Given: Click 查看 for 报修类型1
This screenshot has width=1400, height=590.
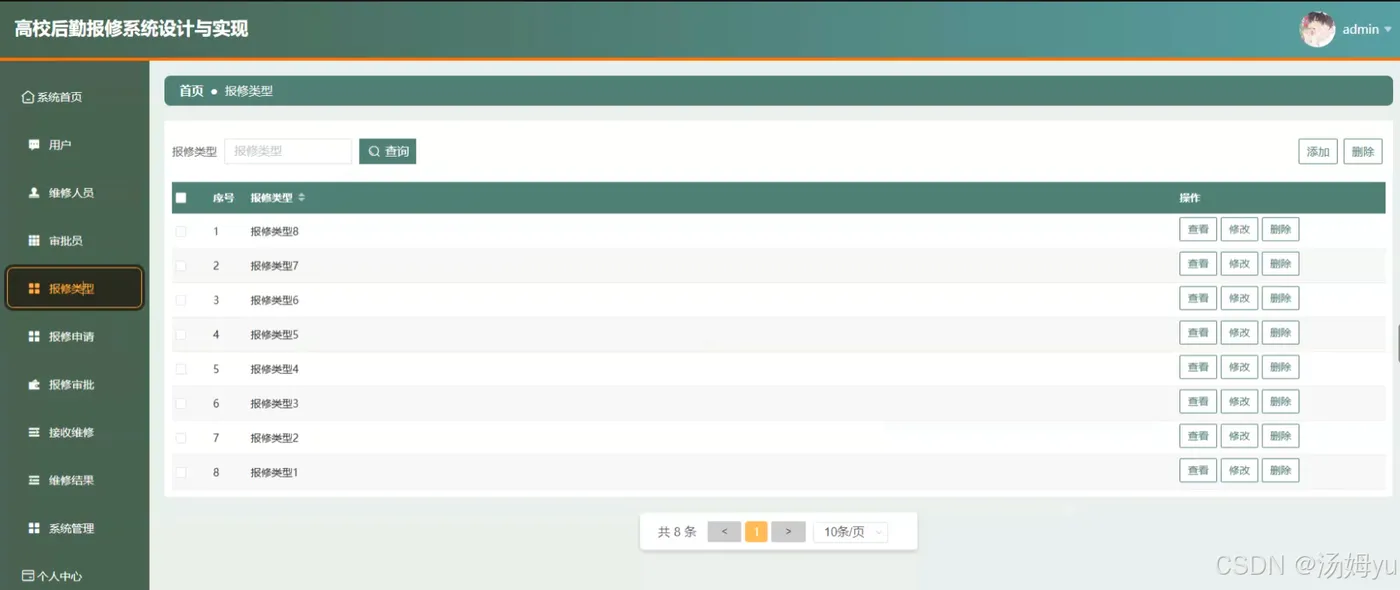Looking at the screenshot, I should (1198, 470).
